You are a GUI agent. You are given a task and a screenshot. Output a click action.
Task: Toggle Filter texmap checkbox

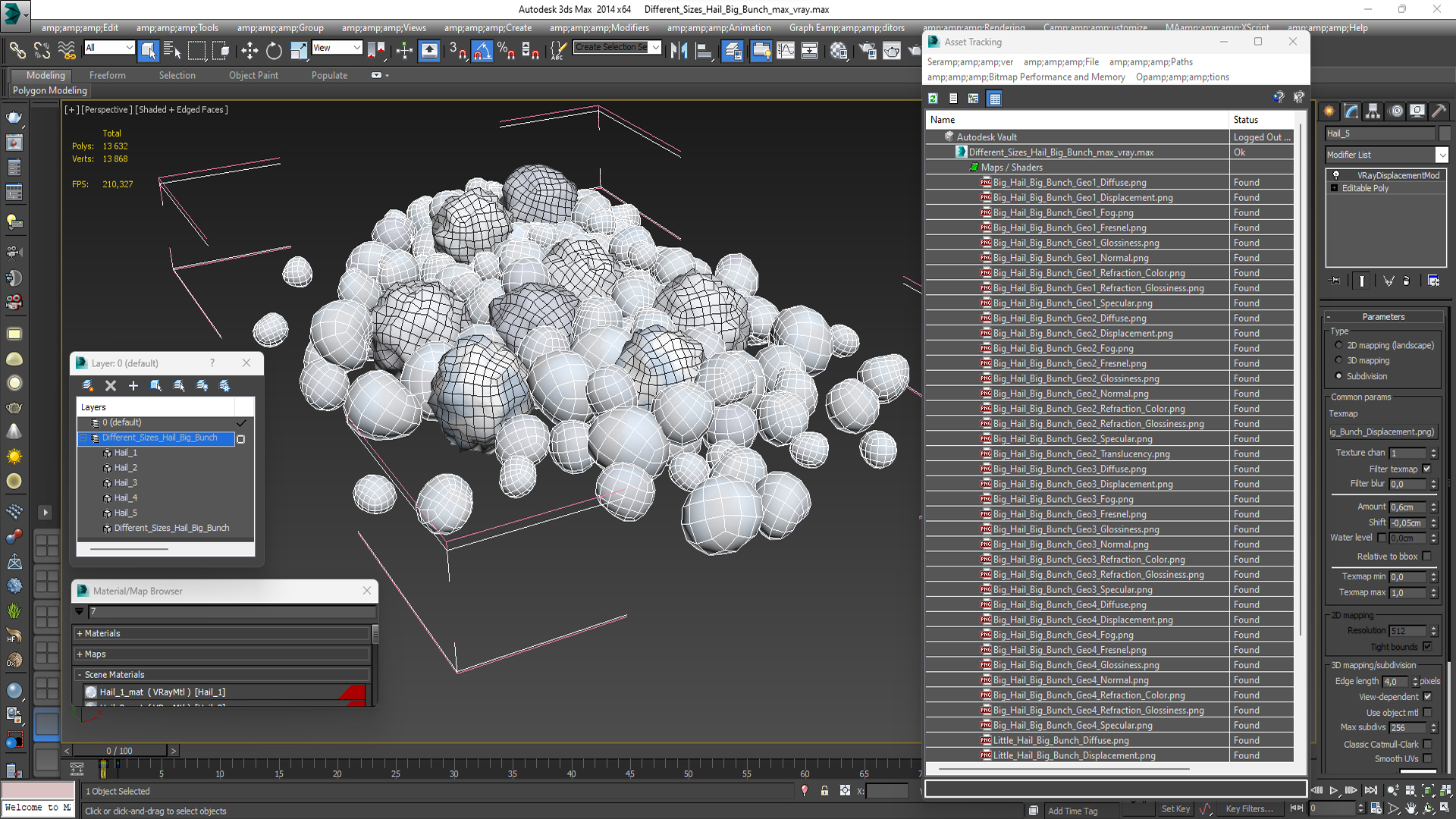1427,469
